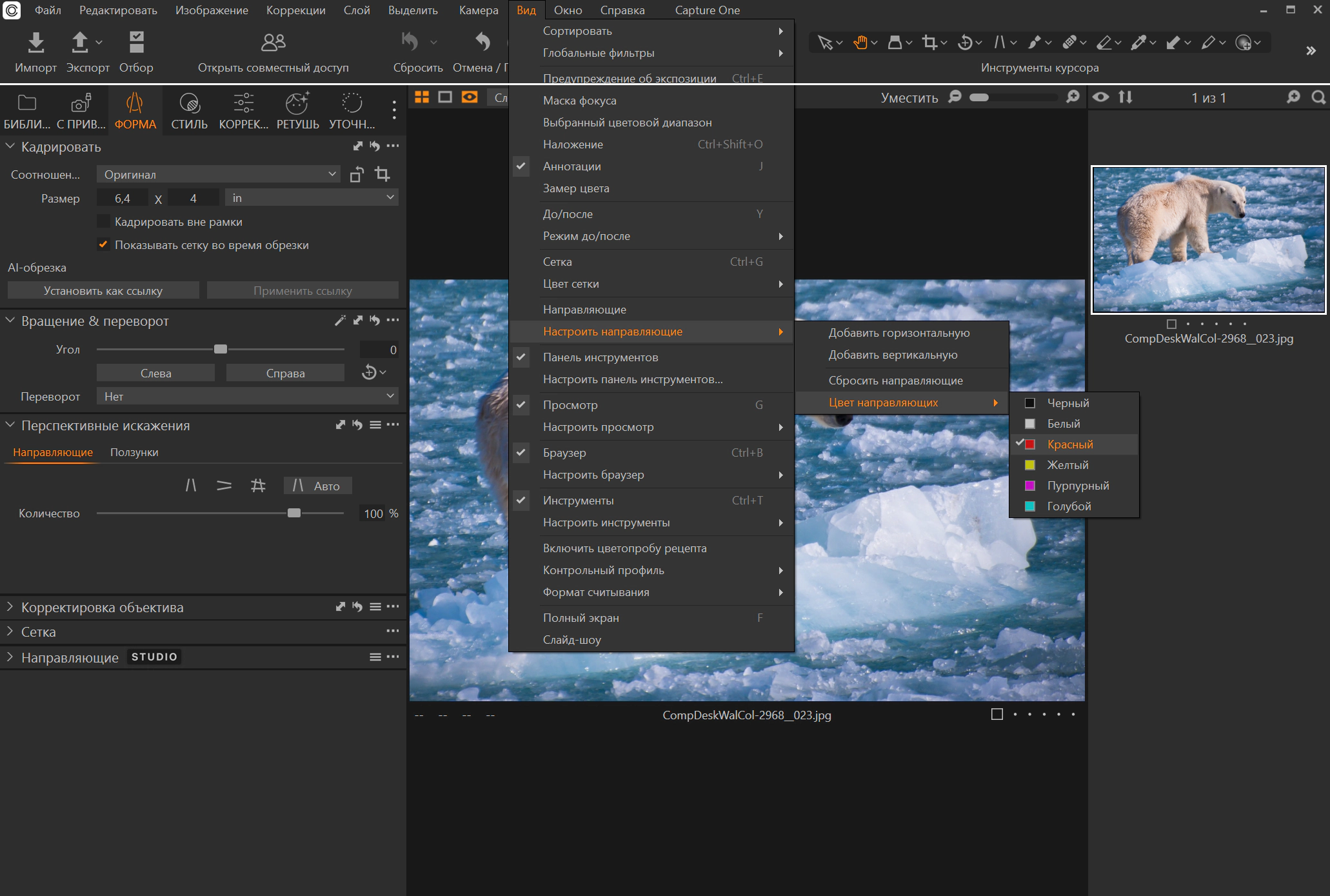Switch to the Ползунки tab

coord(134,452)
